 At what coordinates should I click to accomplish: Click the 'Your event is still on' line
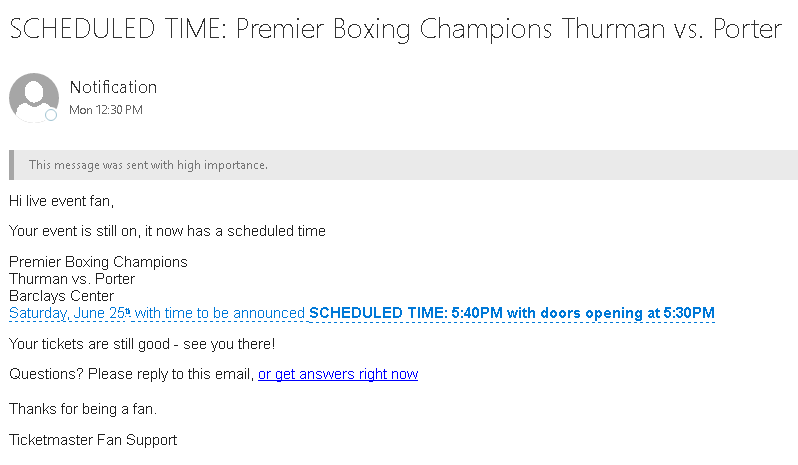(167, 231)
